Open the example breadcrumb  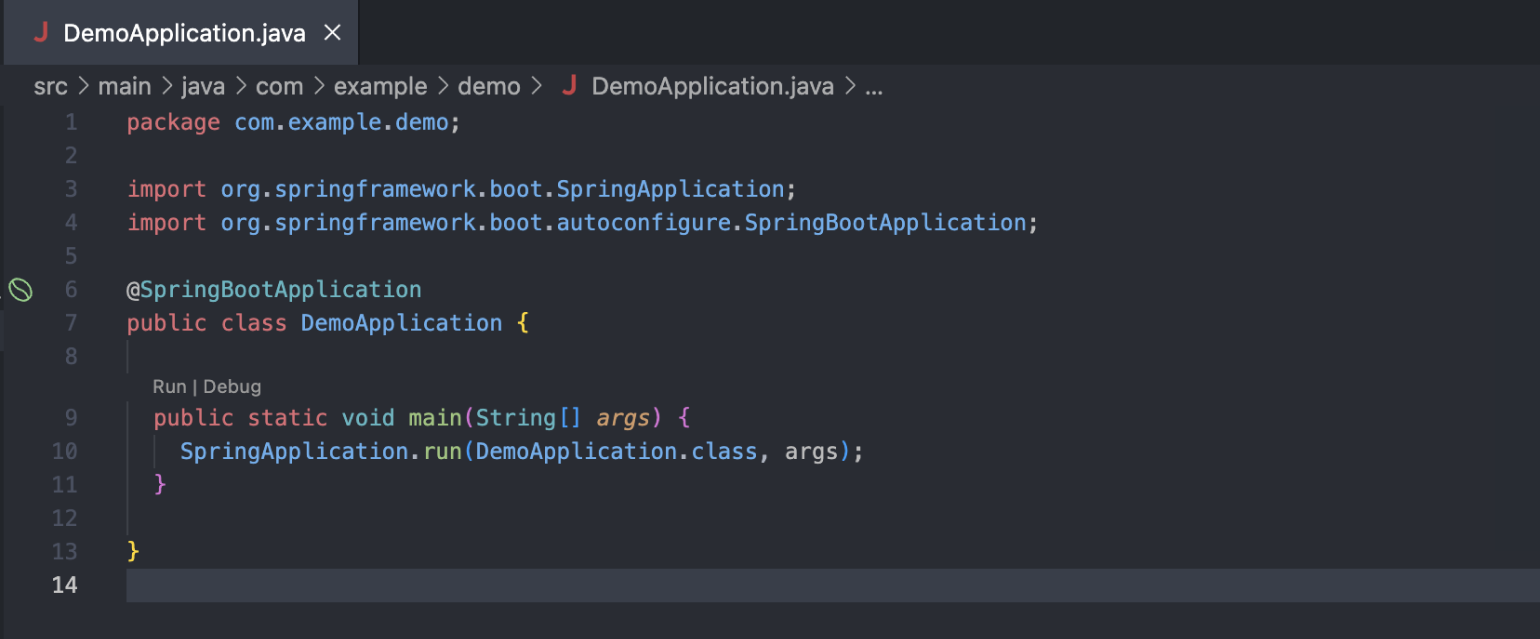(380, 87)
